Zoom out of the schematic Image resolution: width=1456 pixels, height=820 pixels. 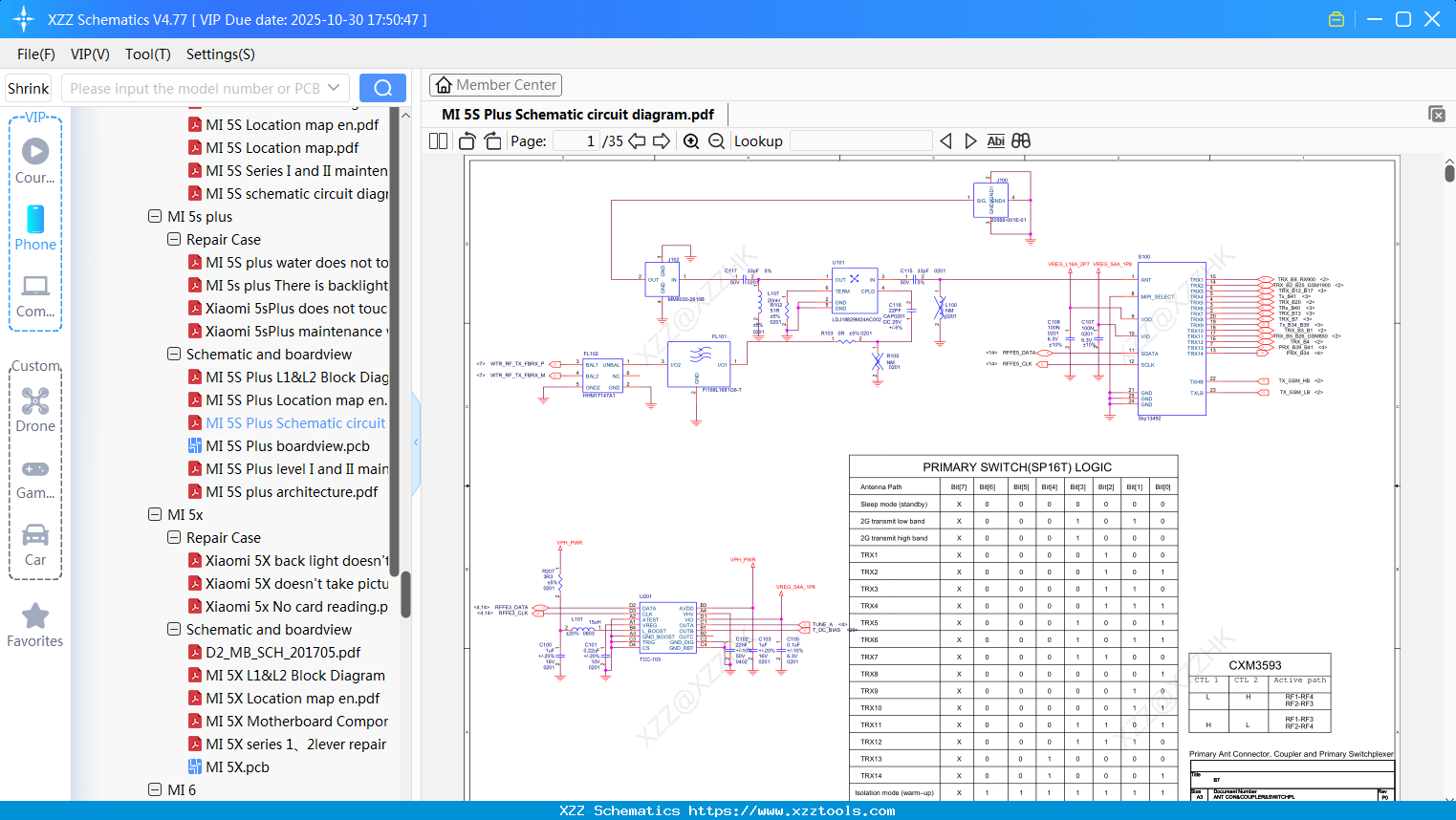714,140
